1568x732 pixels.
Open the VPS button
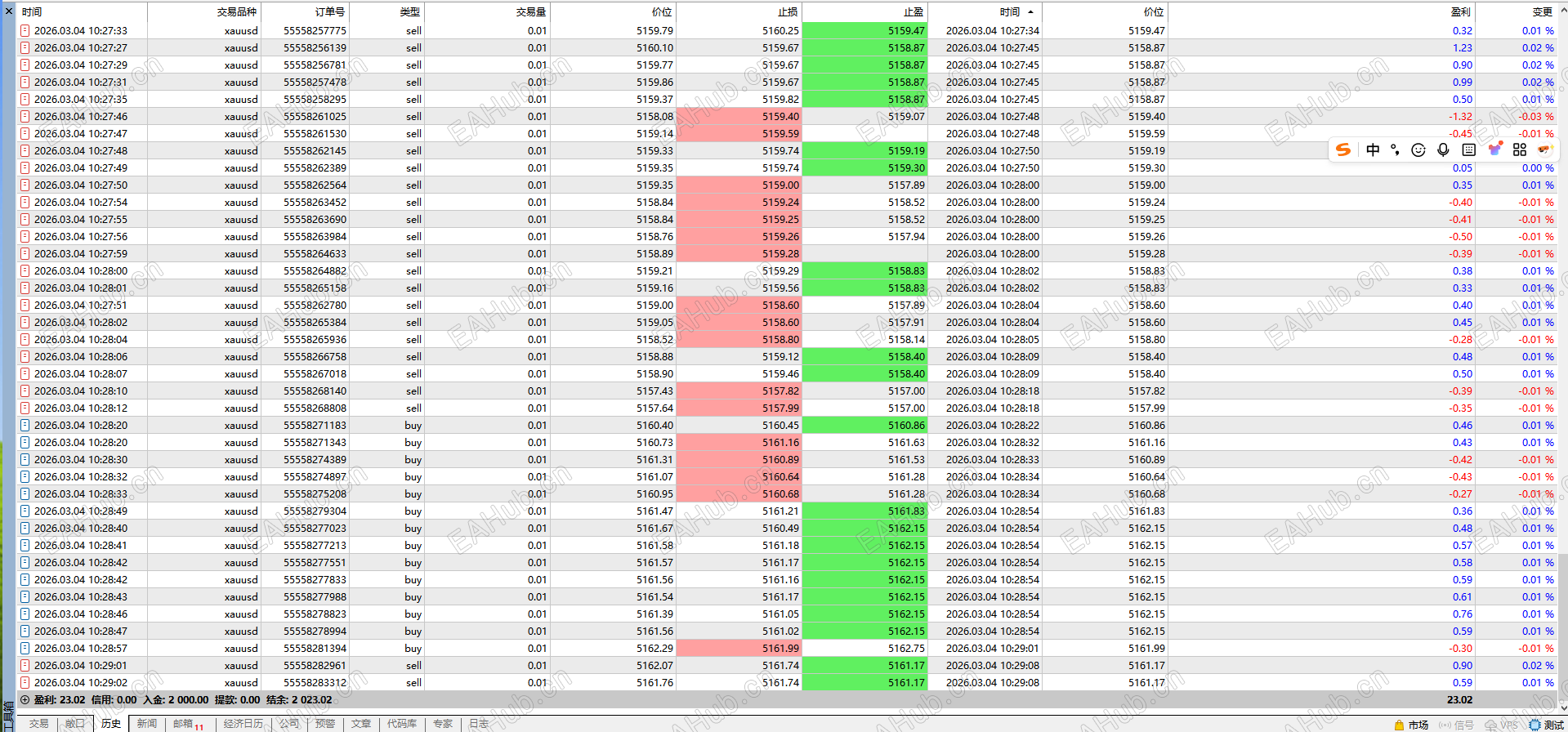pyautogui.click(x=1502, y=725)
